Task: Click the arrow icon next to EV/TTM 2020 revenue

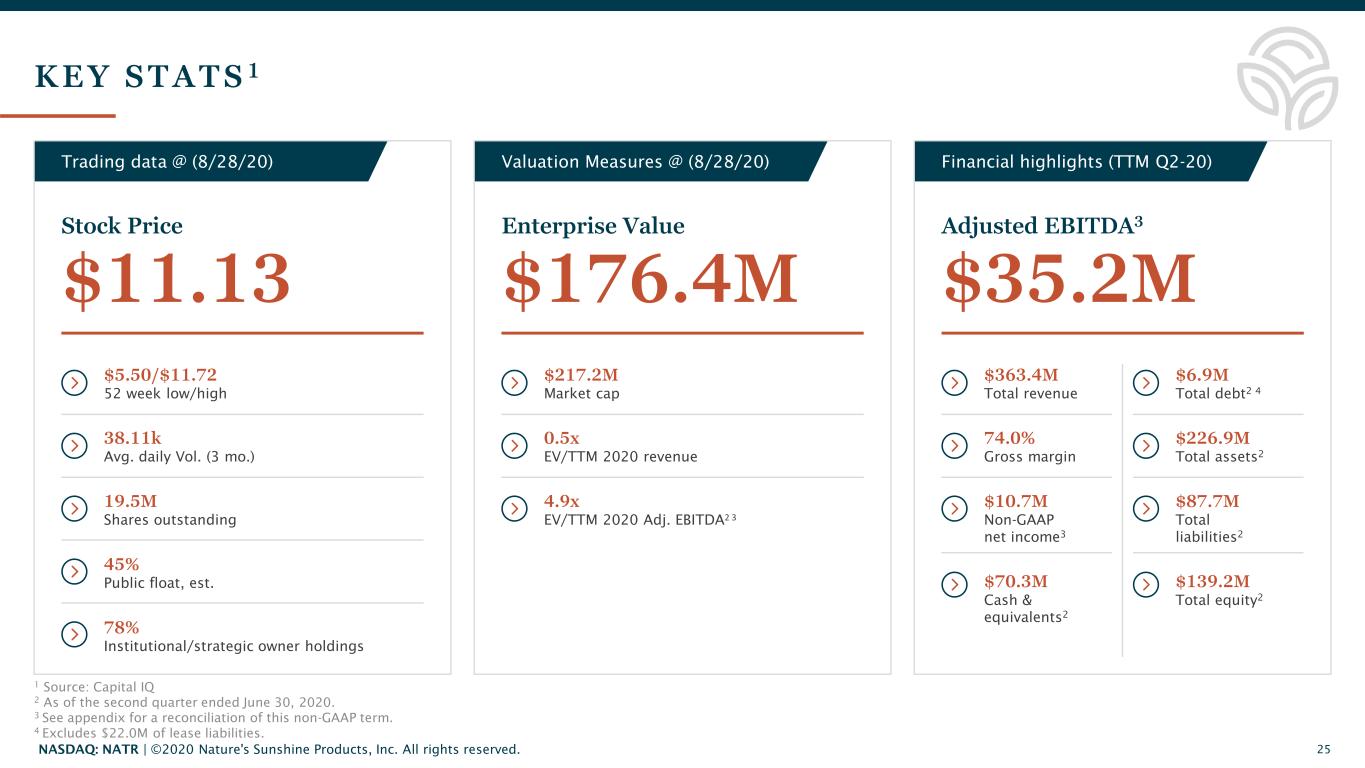Action: 514,446
